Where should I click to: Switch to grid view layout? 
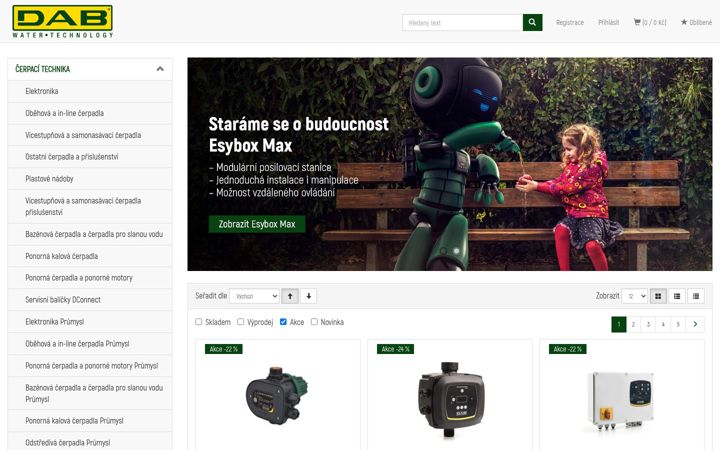click(x=658, y=296)
